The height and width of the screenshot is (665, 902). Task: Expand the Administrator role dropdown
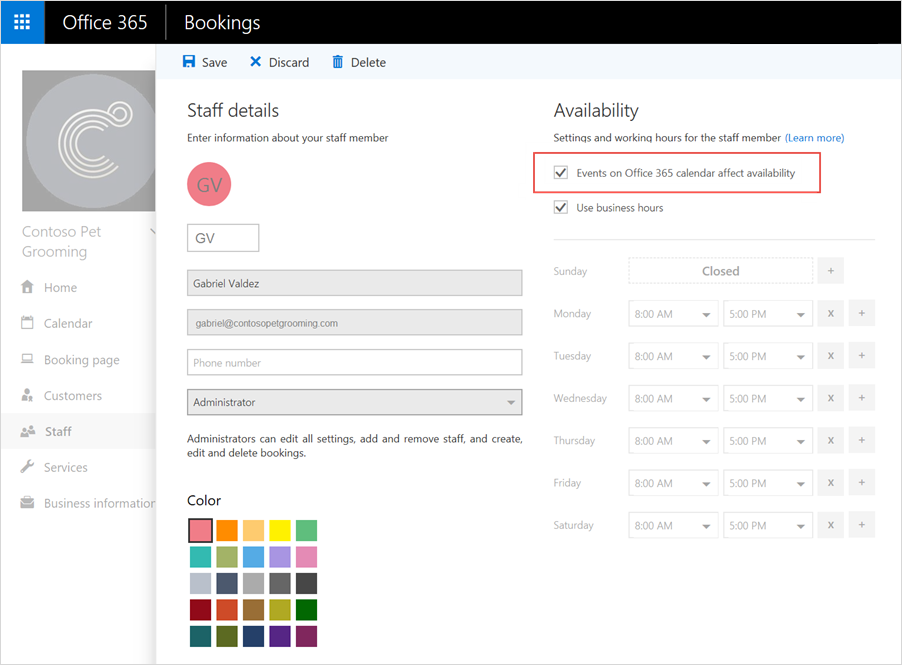coord(354,402)
